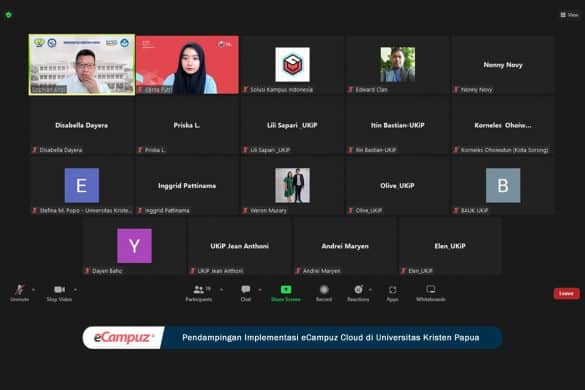Click the muted mic icon beside Inggrid Pattinama name
Screen dimensions: 585x390
click(140, 210)
